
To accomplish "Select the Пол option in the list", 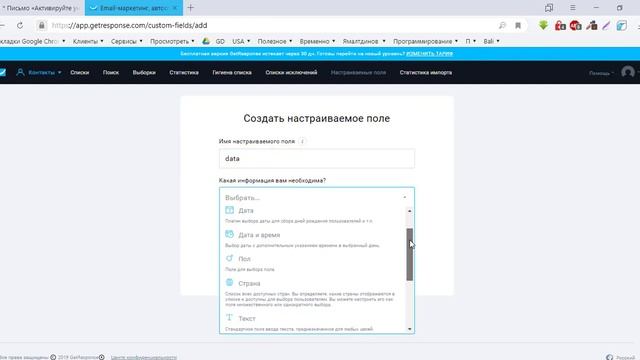I will [x=313, y=263].
